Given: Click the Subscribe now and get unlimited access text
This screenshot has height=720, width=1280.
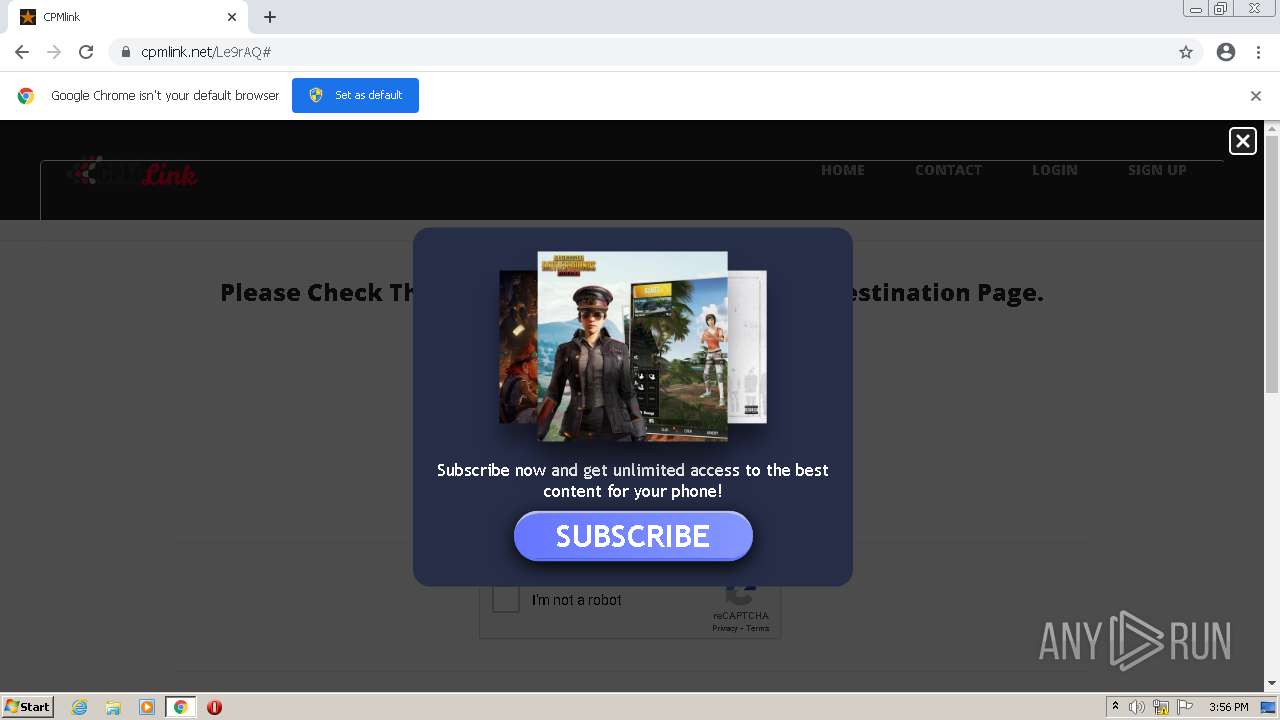Looking at the screenshot, I should tap(633, 480).
